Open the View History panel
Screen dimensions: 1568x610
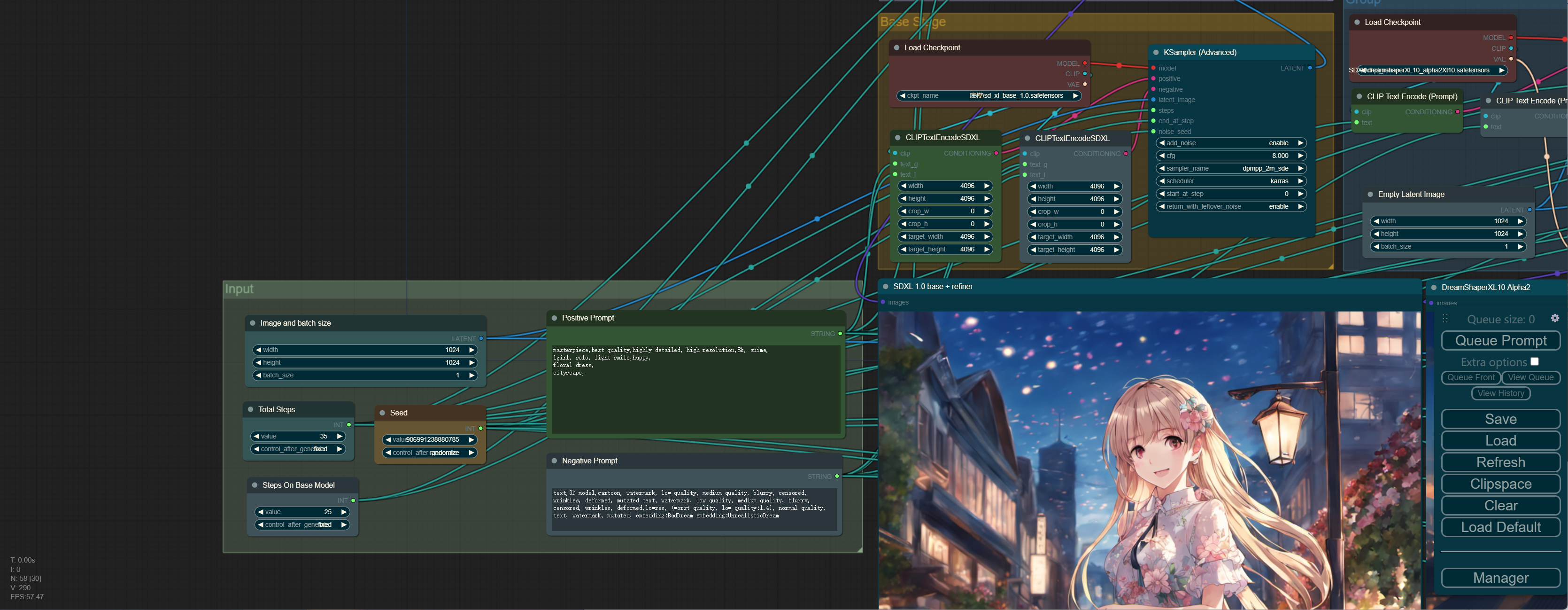1500,393
